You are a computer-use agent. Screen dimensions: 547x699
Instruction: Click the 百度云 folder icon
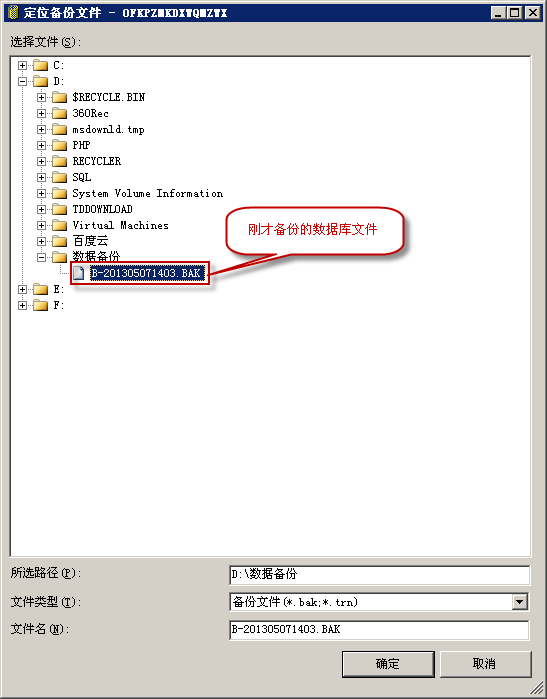59,241
